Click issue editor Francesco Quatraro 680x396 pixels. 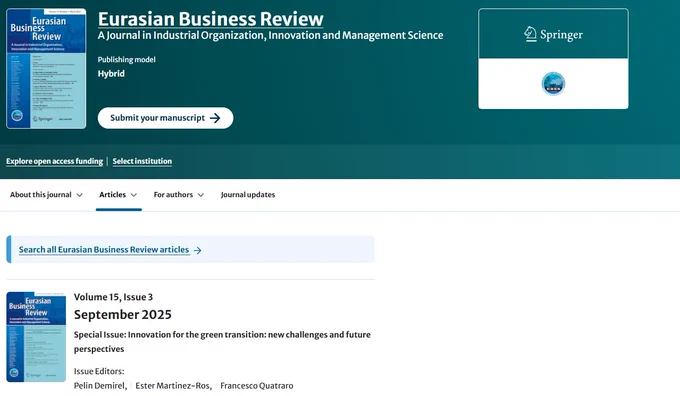pyautogui.click(x=257, y=386)
